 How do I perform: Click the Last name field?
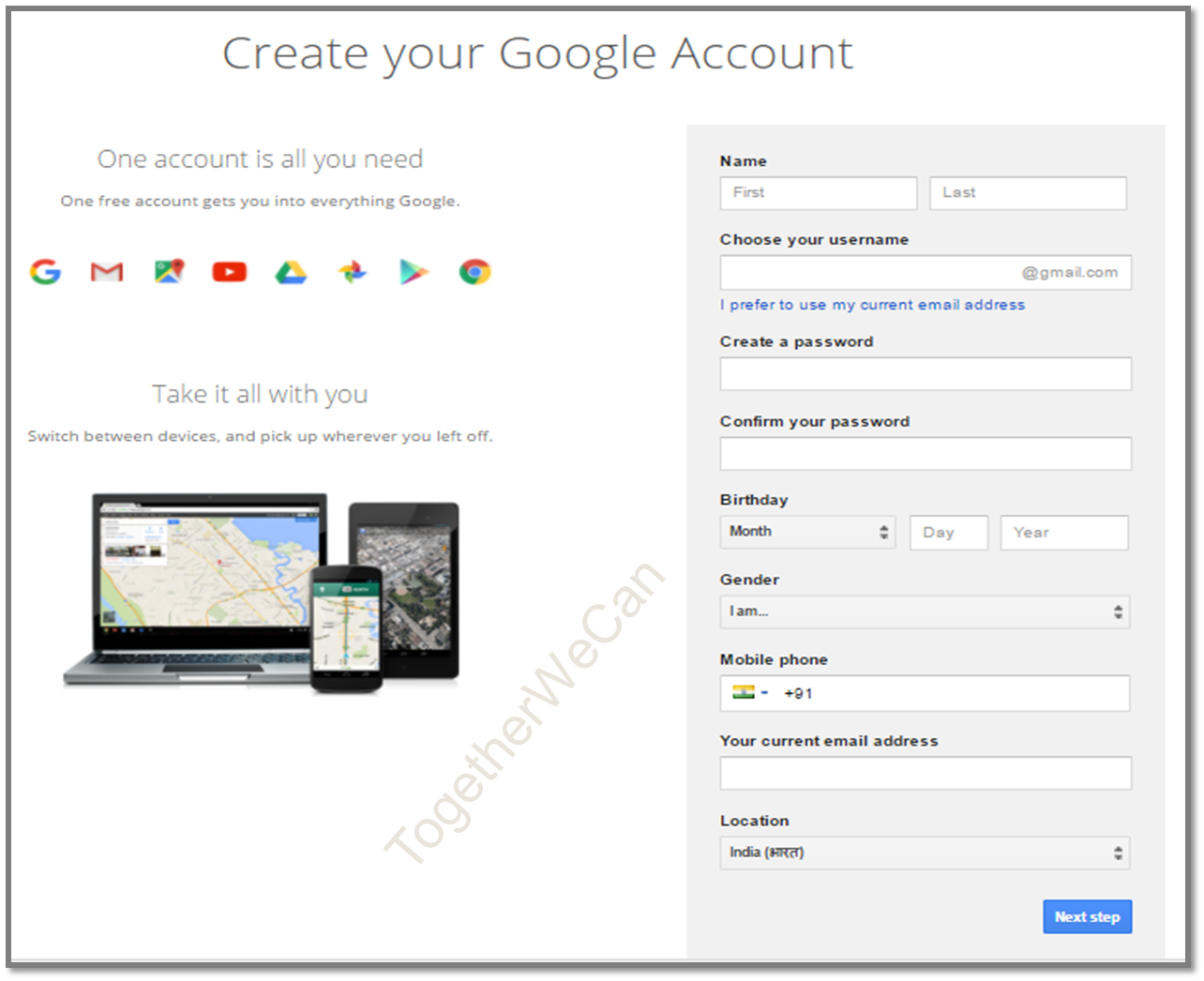pos(1029,193)
